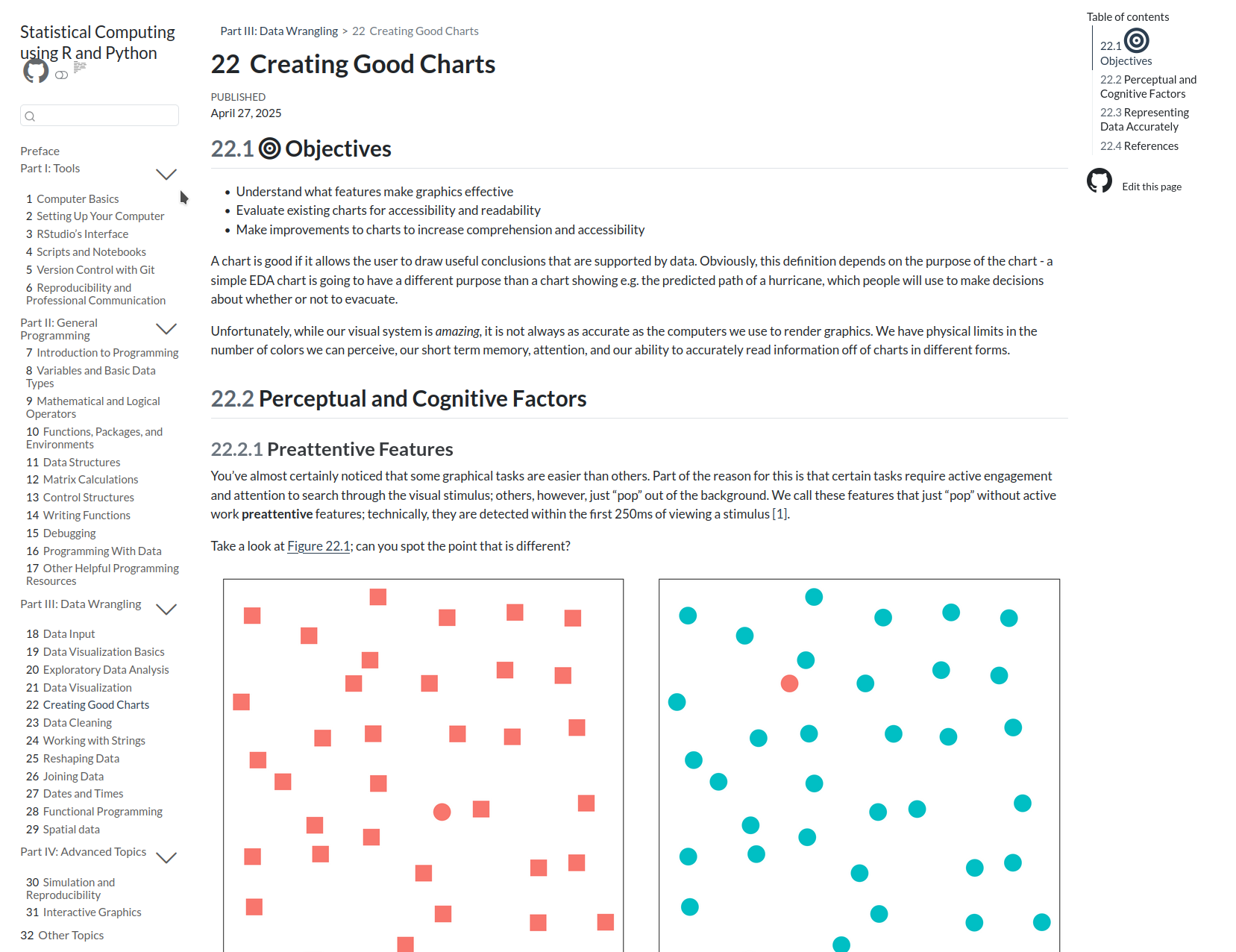Open the GitHub repository icon in the header
This screenshot has height=952, width=1236.
(36, 71)
